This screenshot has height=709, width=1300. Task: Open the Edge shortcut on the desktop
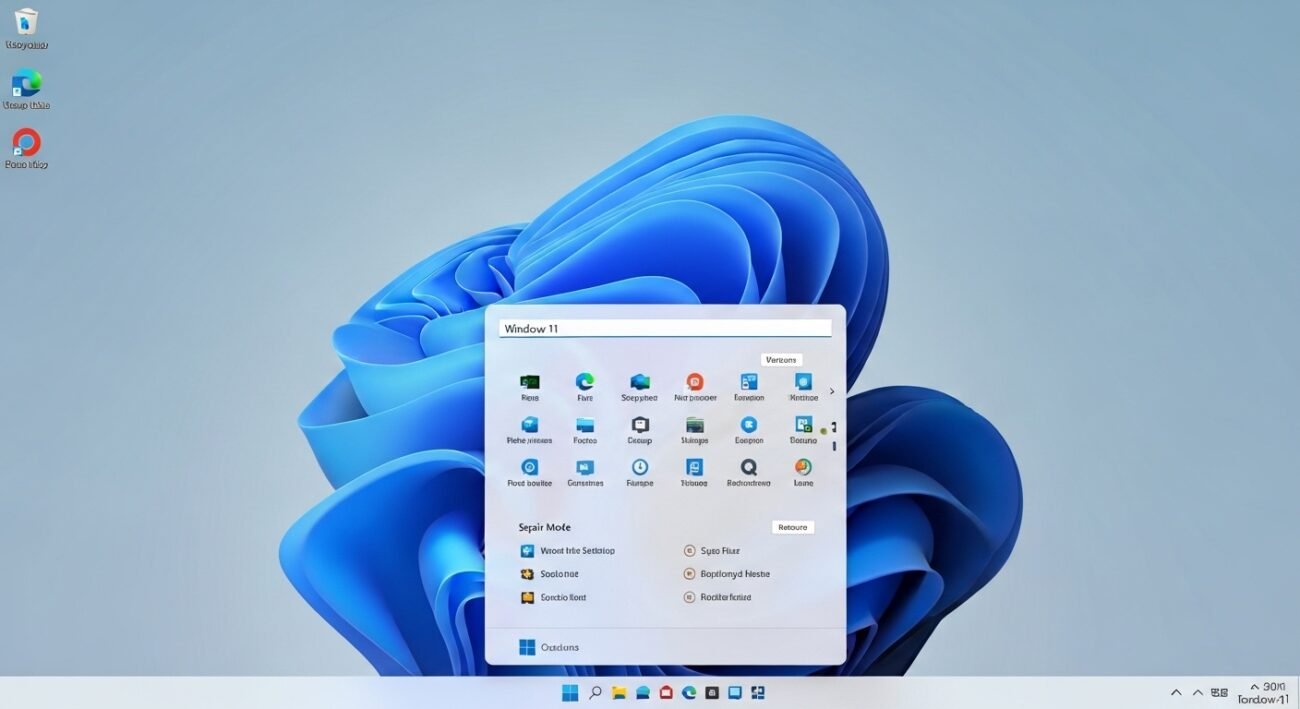(x=26, y=84)
